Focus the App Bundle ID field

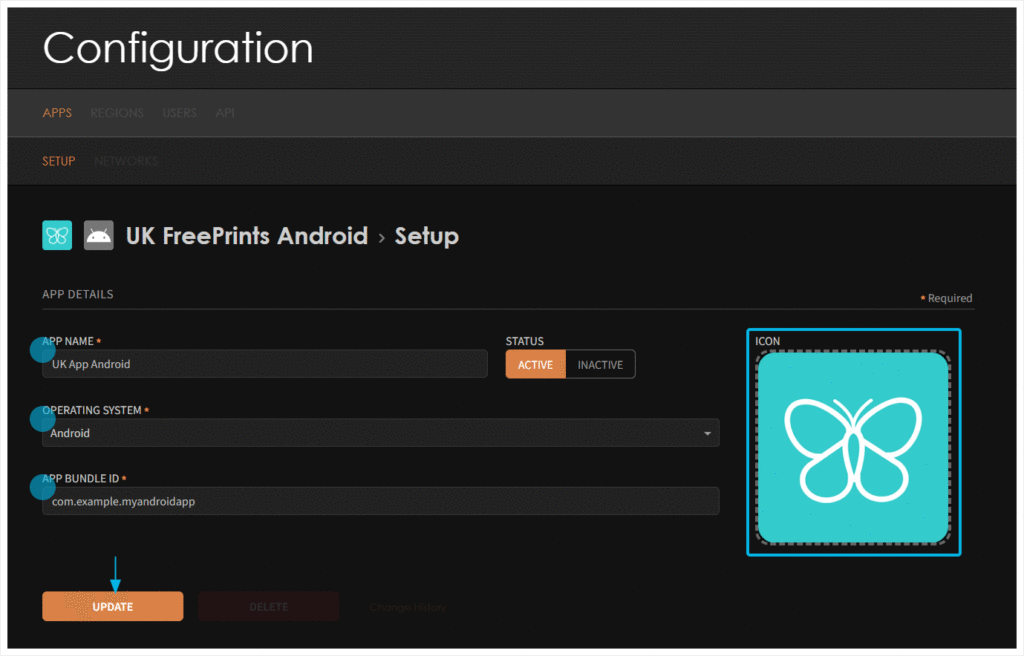(x=381, y=501)
